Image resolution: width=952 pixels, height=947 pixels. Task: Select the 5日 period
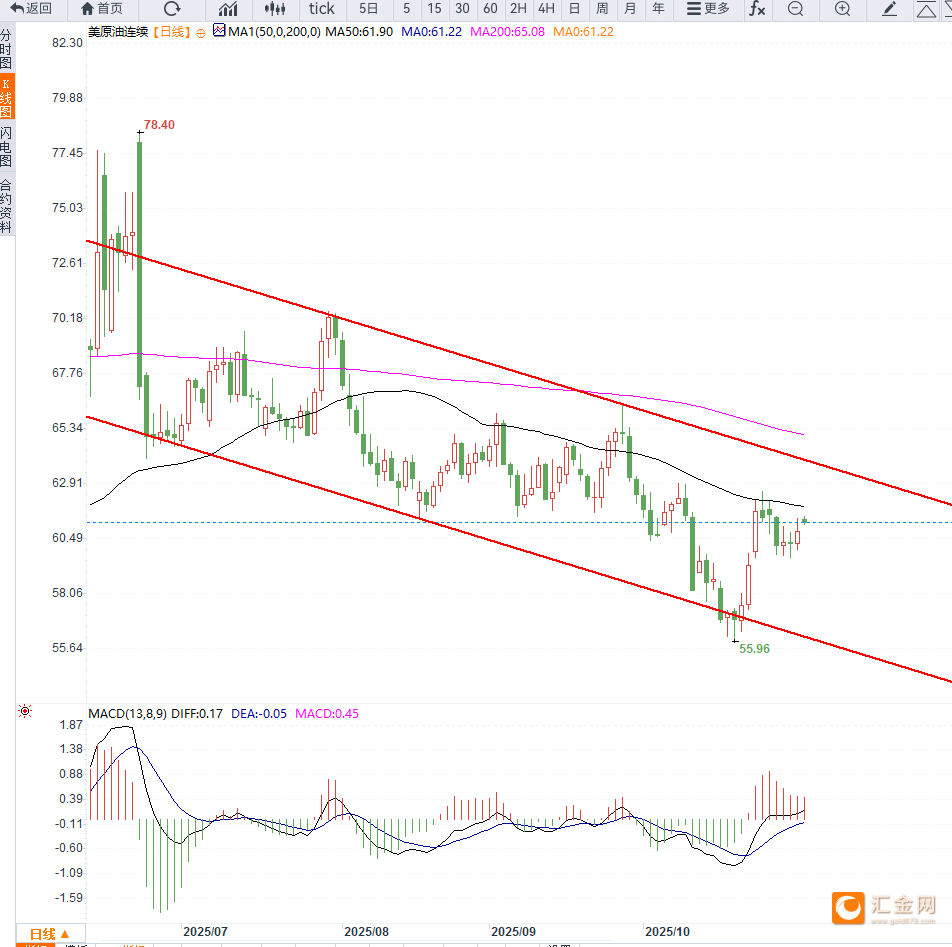(x=369, y=8)
